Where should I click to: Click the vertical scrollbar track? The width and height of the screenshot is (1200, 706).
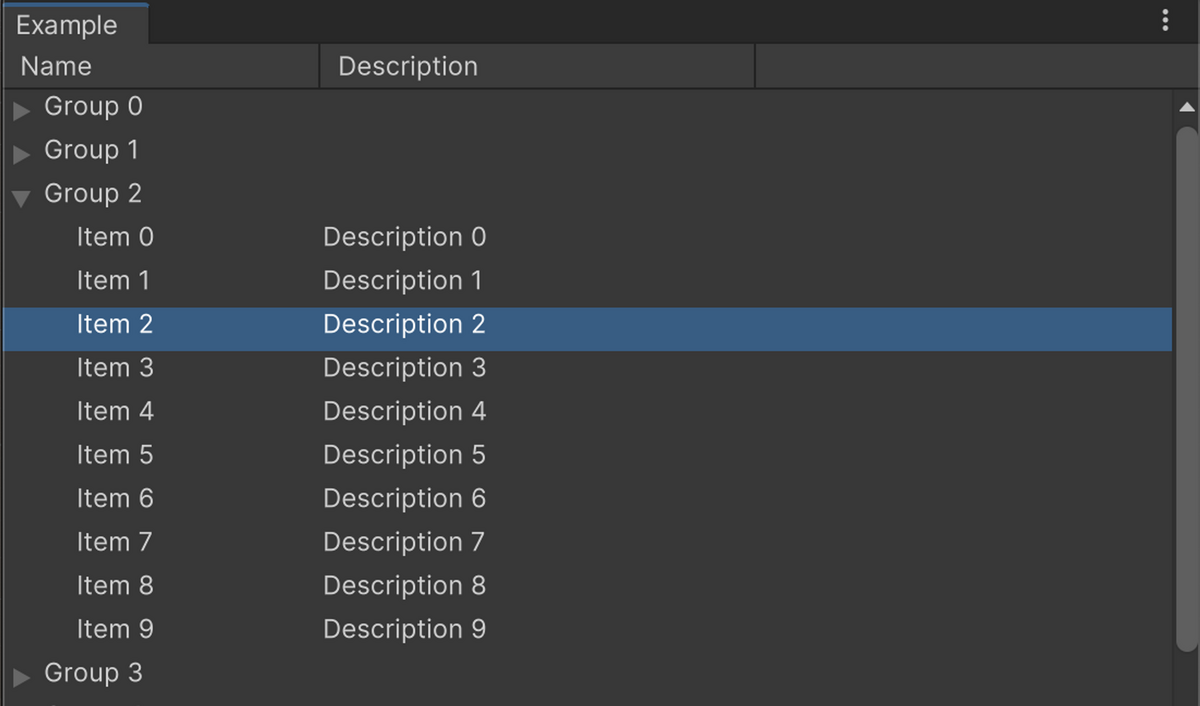point(1186,400)
